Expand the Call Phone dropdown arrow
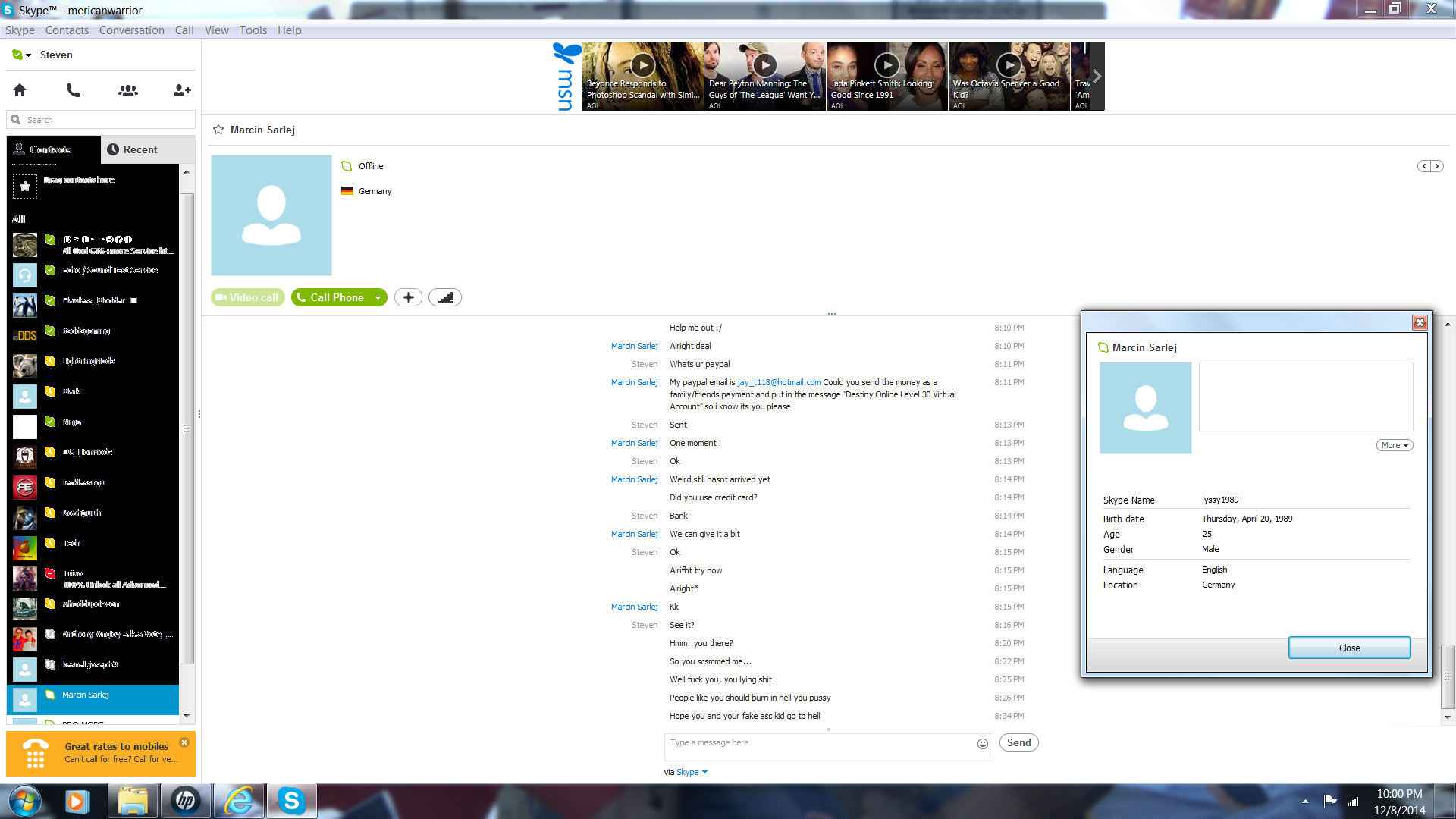 (378, 298)
